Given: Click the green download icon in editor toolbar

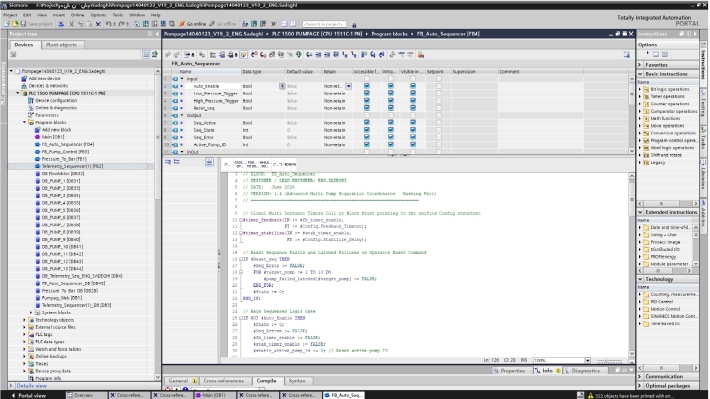Looking at the screenshot, I should click(x=298, y=55).
